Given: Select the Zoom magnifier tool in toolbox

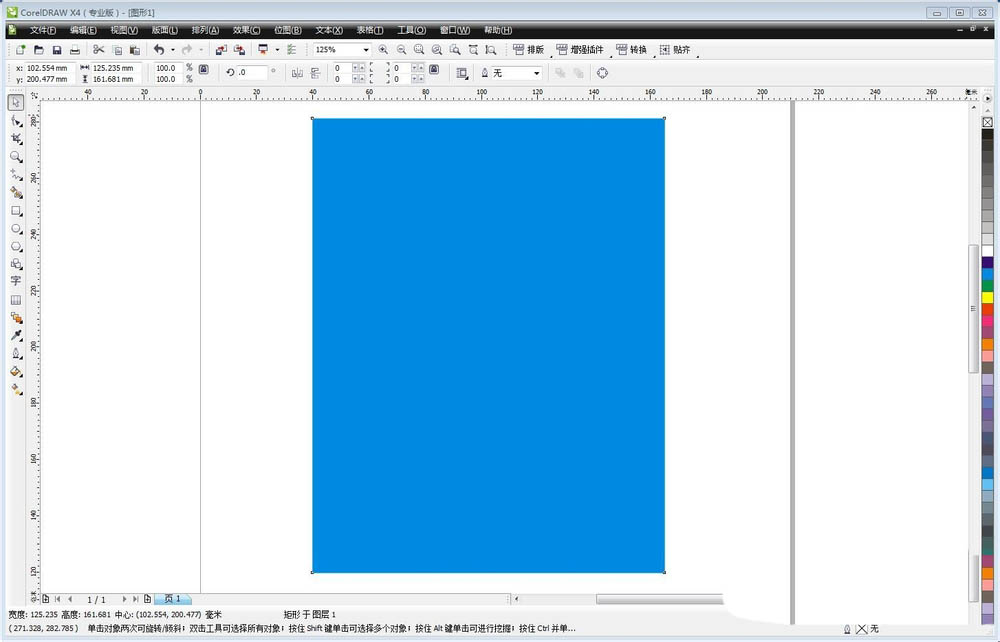Looking at the screenshot, I should coord(16,156).
